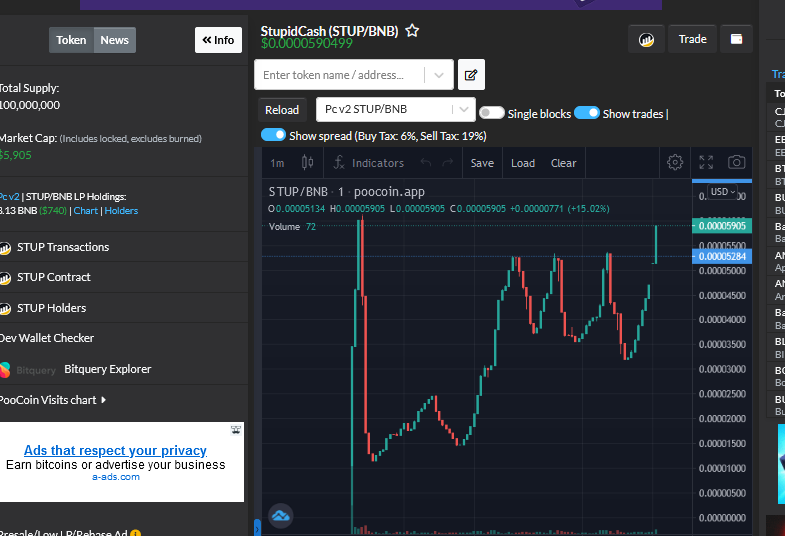The image size is (785, 536).
Task: Collapse the Info panel
Action: click(x=218, y=40)
